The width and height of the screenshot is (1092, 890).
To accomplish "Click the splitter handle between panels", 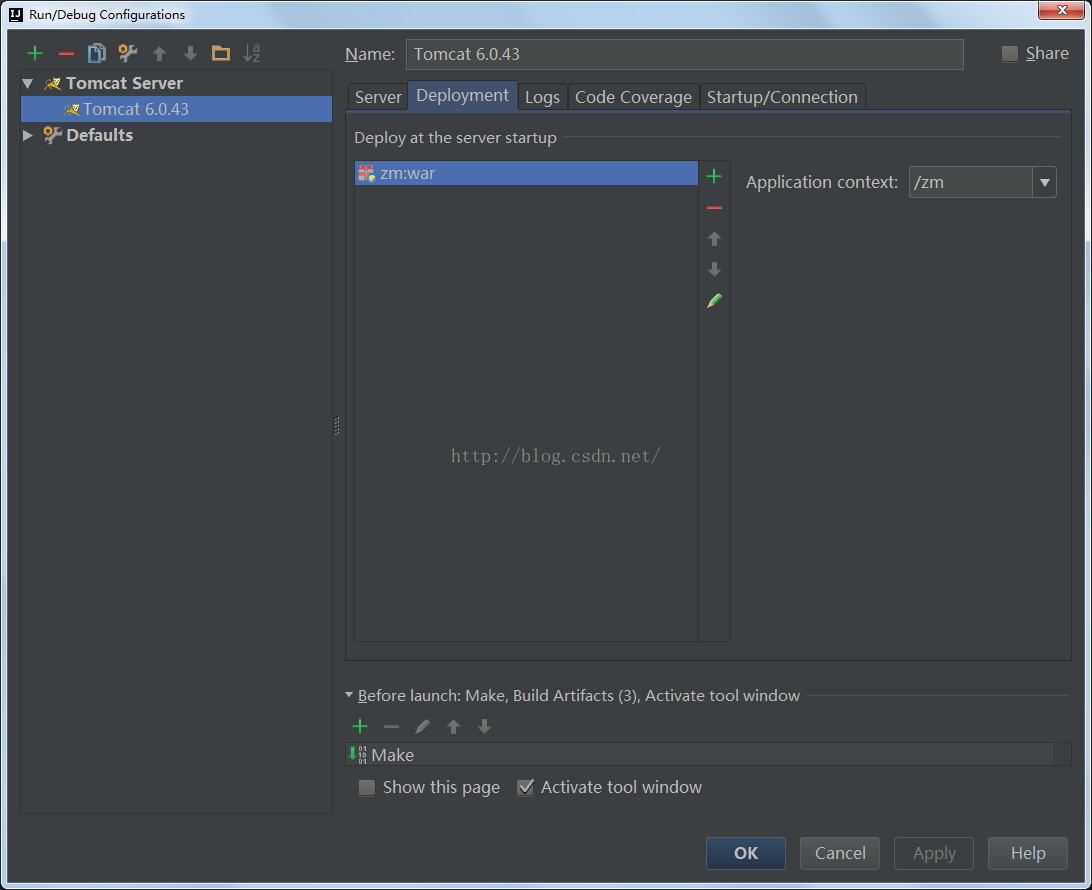I will (337, 426).
